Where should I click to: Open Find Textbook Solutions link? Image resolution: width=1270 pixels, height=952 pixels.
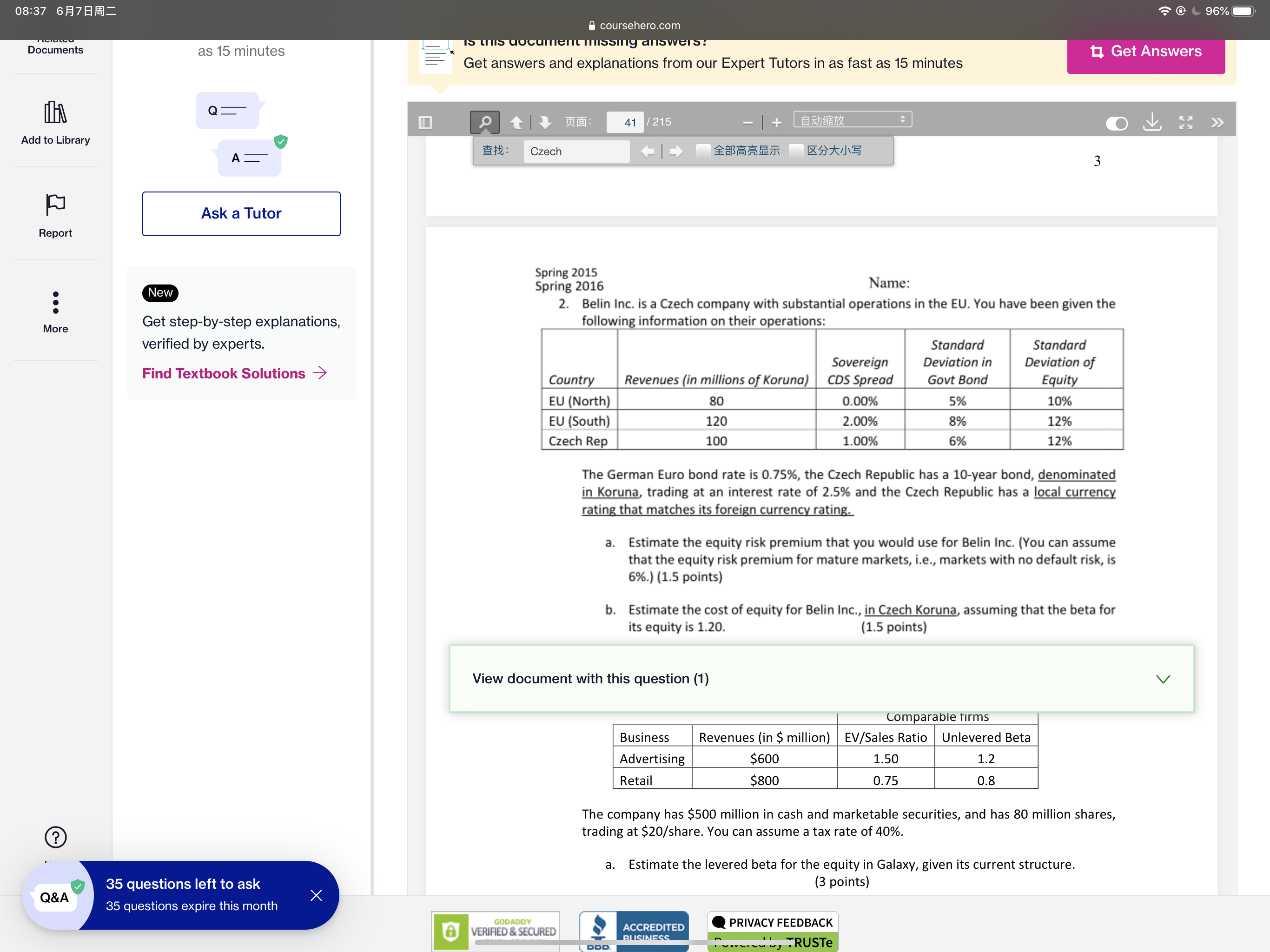(225, 373)
